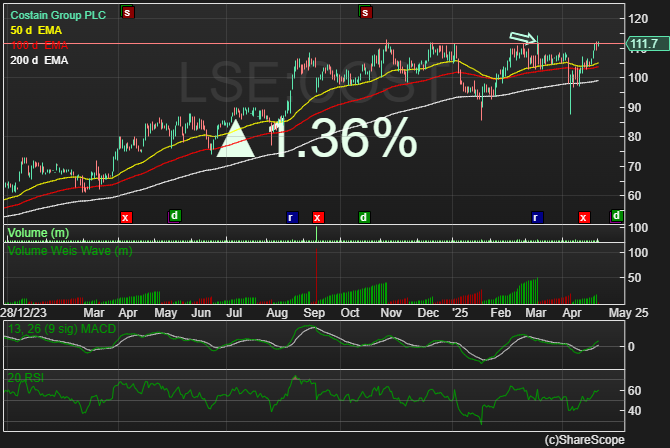Click the 90 price axis value

coord(635,108)
